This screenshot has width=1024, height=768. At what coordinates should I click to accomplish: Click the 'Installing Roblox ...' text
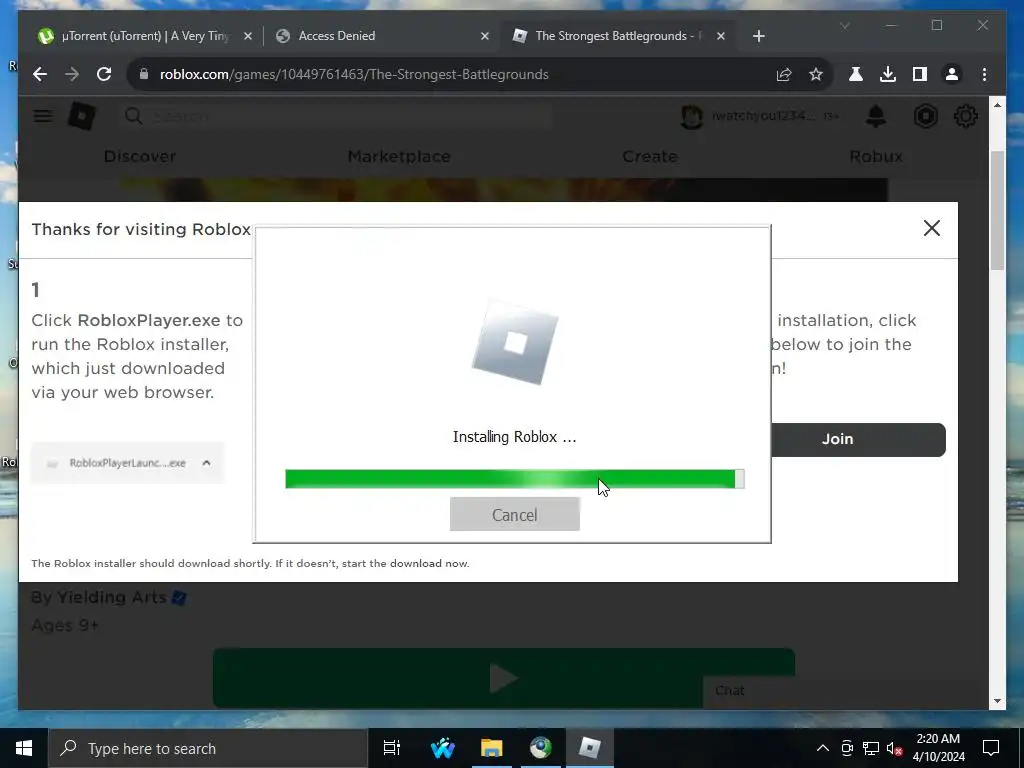(x=515, y=437)
